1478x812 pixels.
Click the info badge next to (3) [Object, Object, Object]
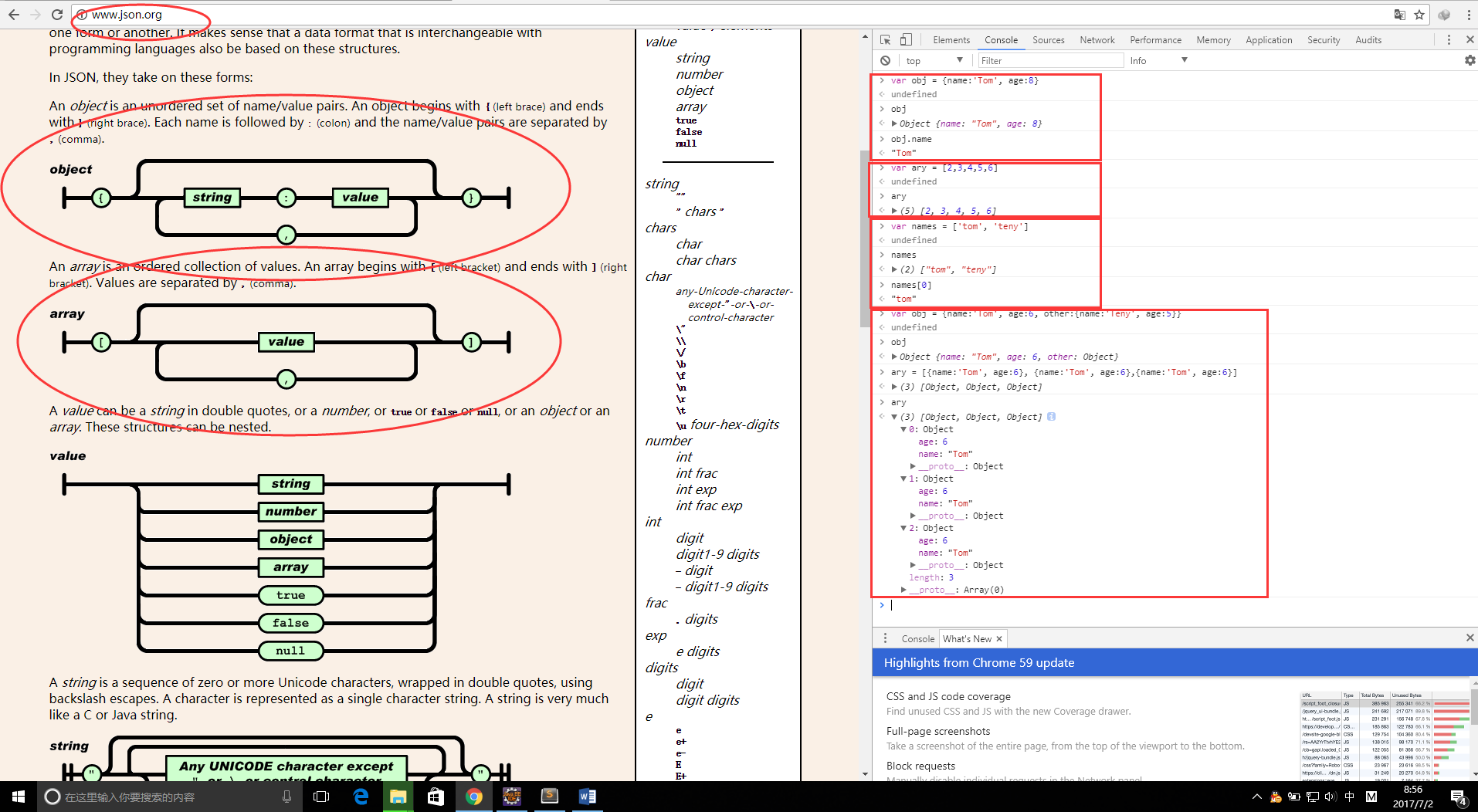pyautogui.click(x=1051, y=417)
